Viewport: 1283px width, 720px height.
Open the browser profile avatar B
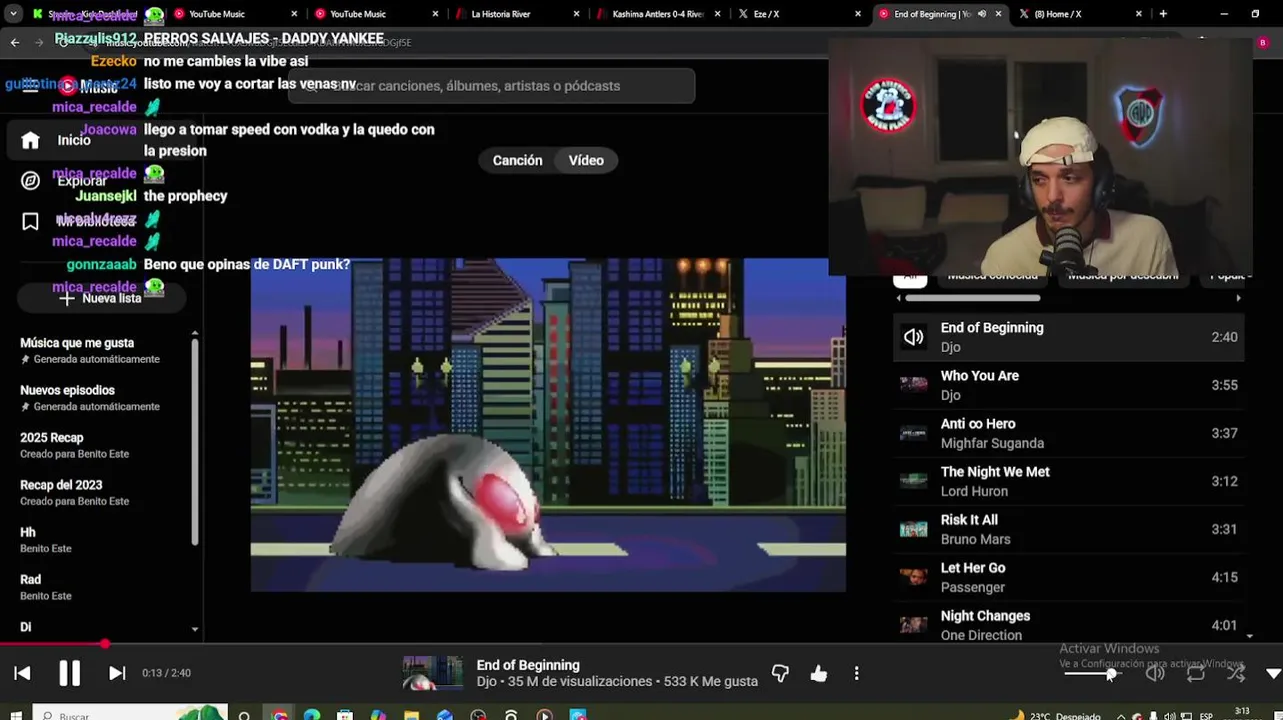(1263, 43)
